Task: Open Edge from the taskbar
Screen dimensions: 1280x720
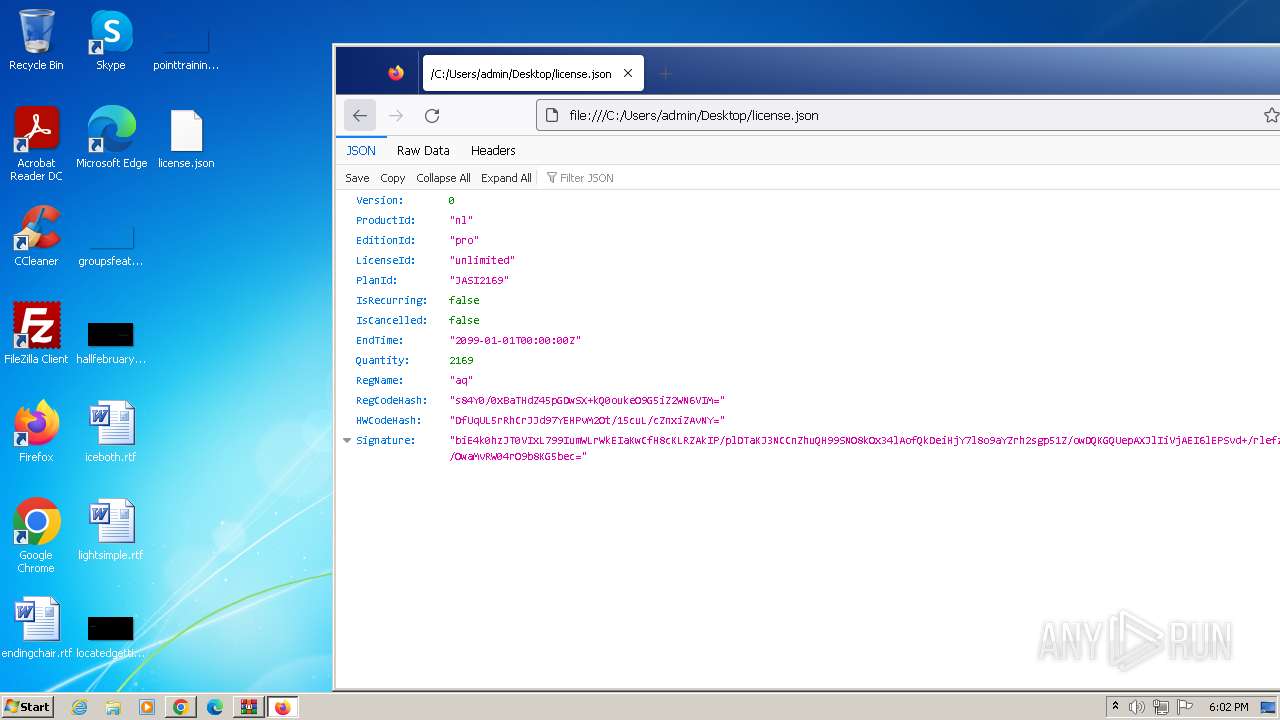Action: pos(215,707)
